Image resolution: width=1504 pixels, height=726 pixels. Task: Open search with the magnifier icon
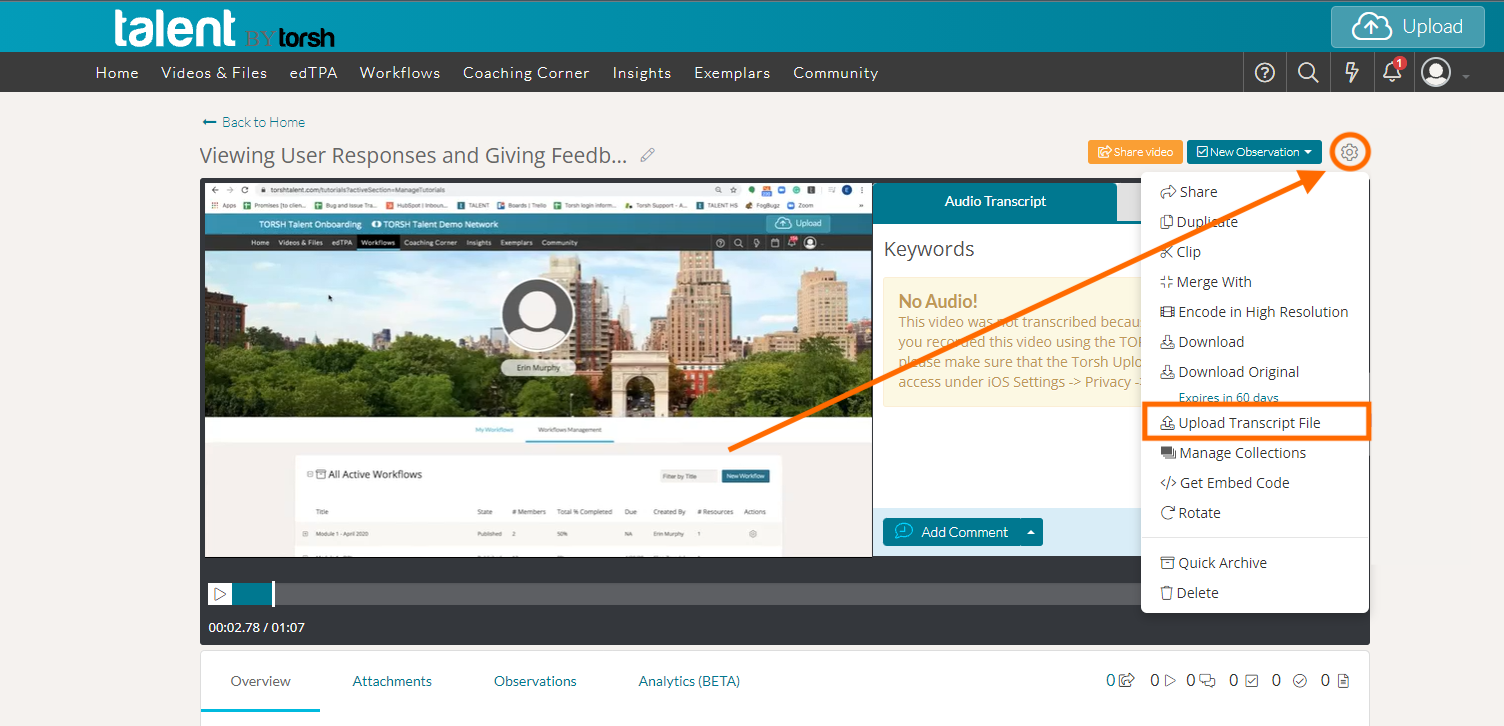pos(1308,72)
